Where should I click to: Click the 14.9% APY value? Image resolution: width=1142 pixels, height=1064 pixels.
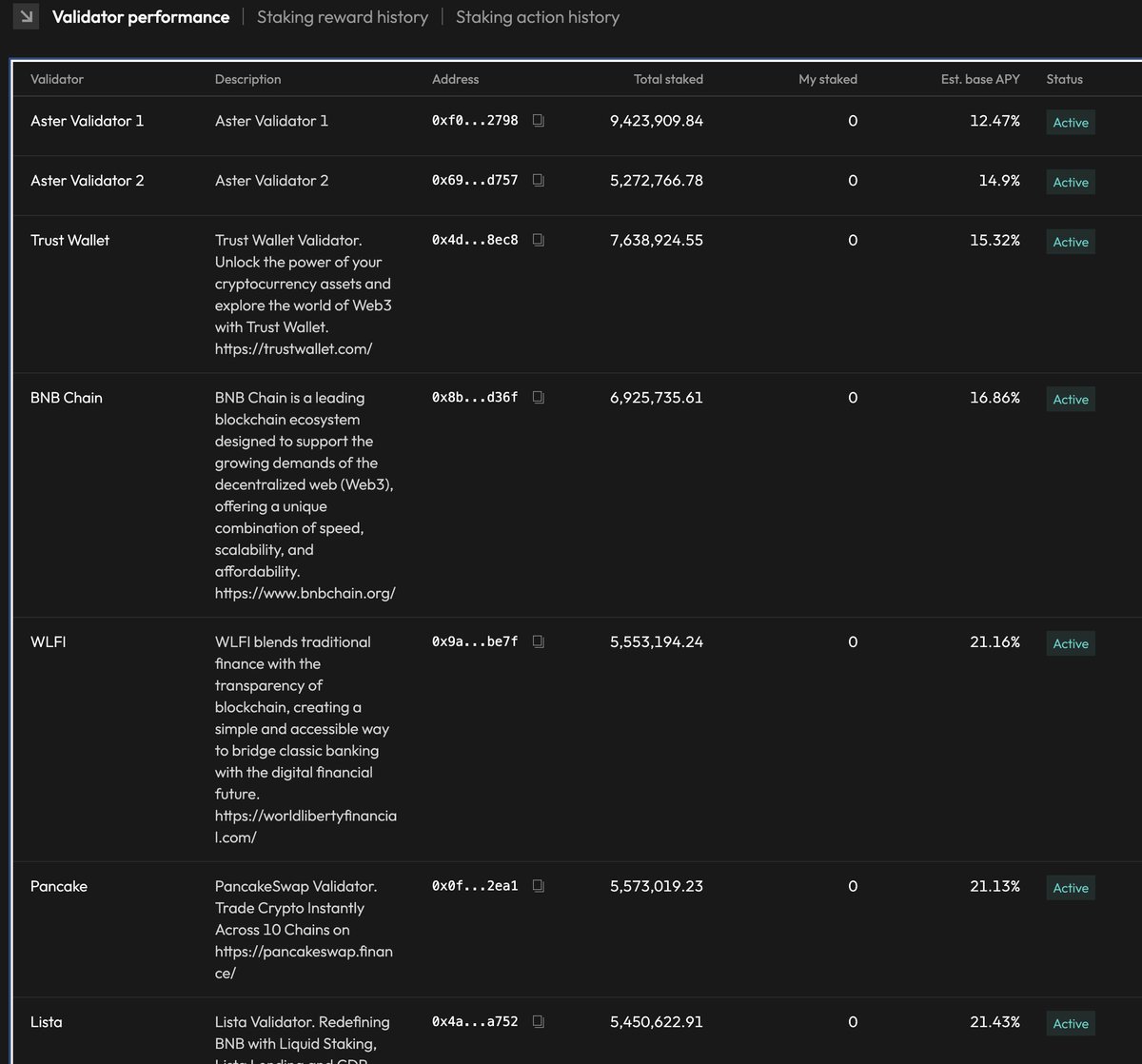[999, 180]
